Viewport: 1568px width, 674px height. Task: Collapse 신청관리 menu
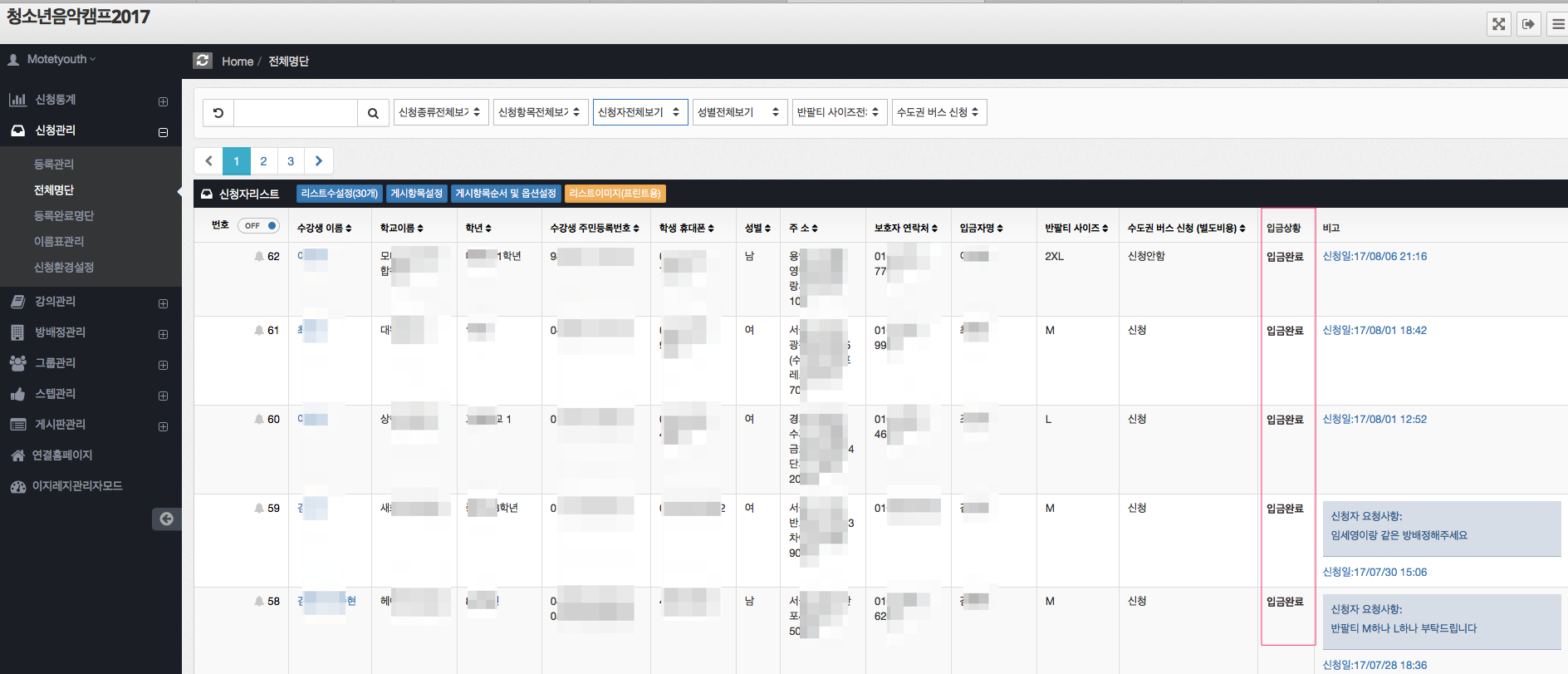point(163,132)
